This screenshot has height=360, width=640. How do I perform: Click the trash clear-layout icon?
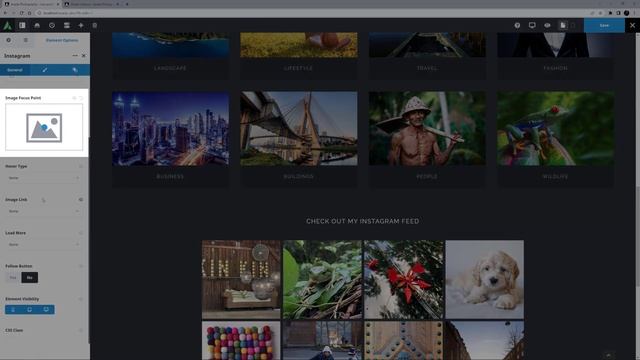[x=95, y=25]
